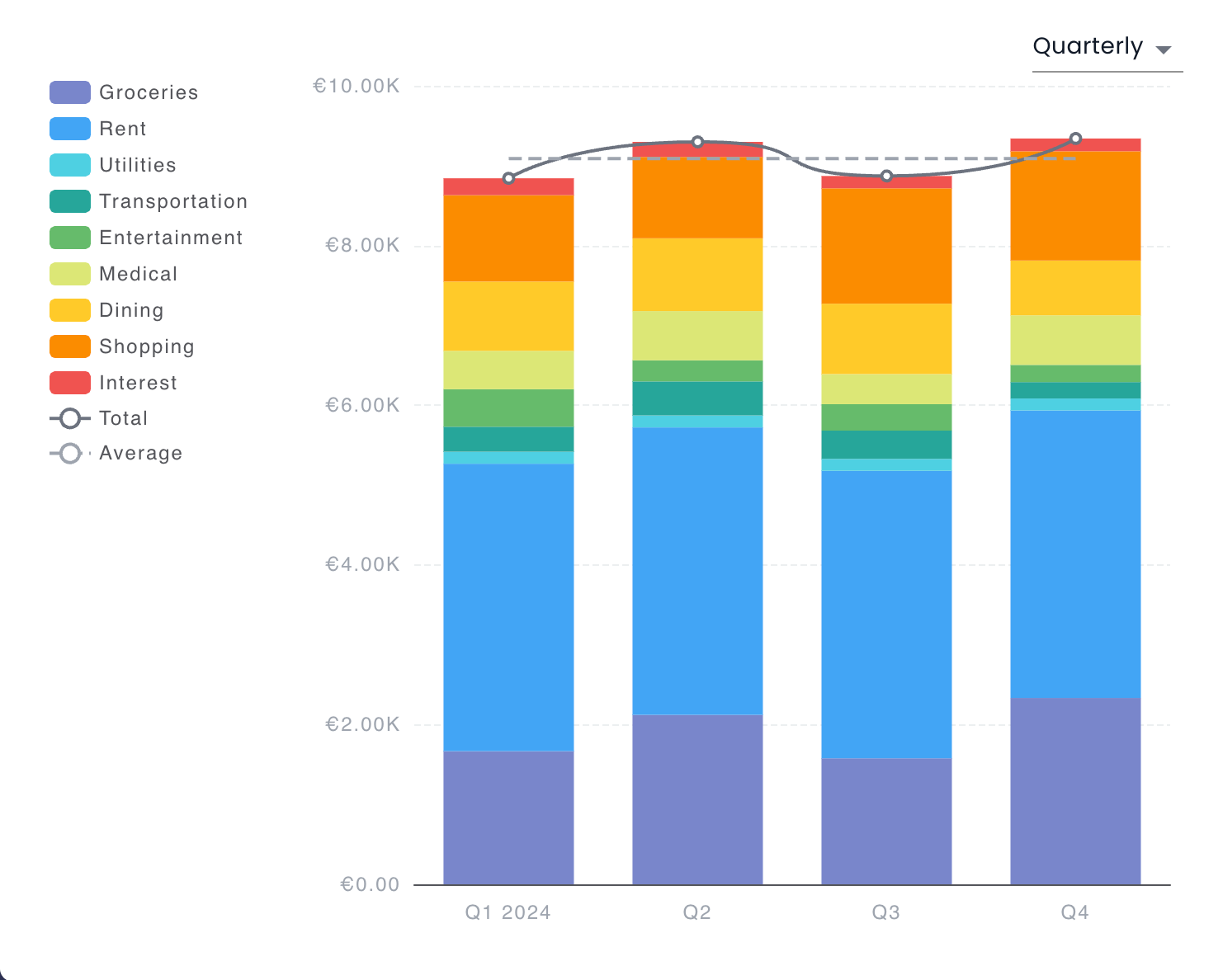Toggle the Rent legend swatch
1223x980 pixels.
pos(70,129)
